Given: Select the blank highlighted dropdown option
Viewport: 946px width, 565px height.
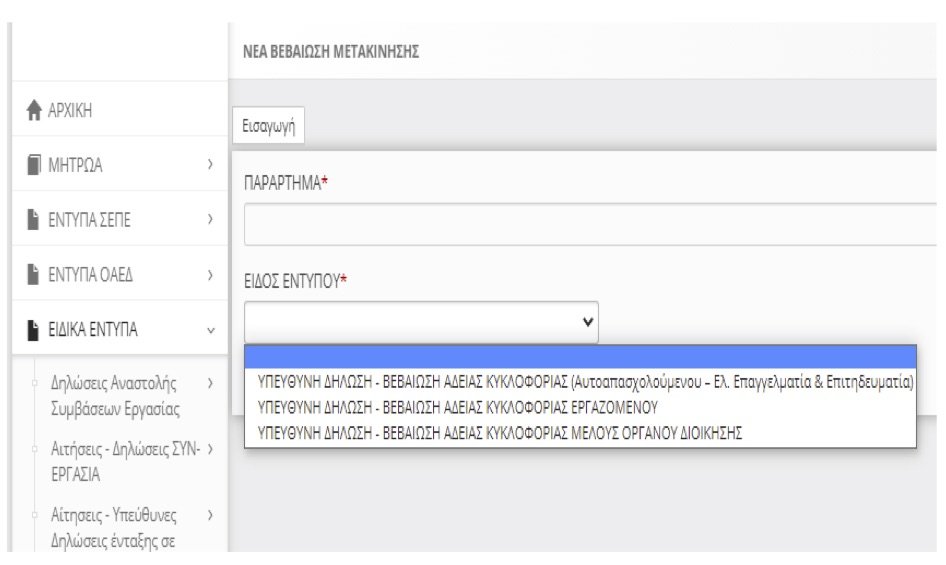Looking at the screenshot, I should click(580, 357).
